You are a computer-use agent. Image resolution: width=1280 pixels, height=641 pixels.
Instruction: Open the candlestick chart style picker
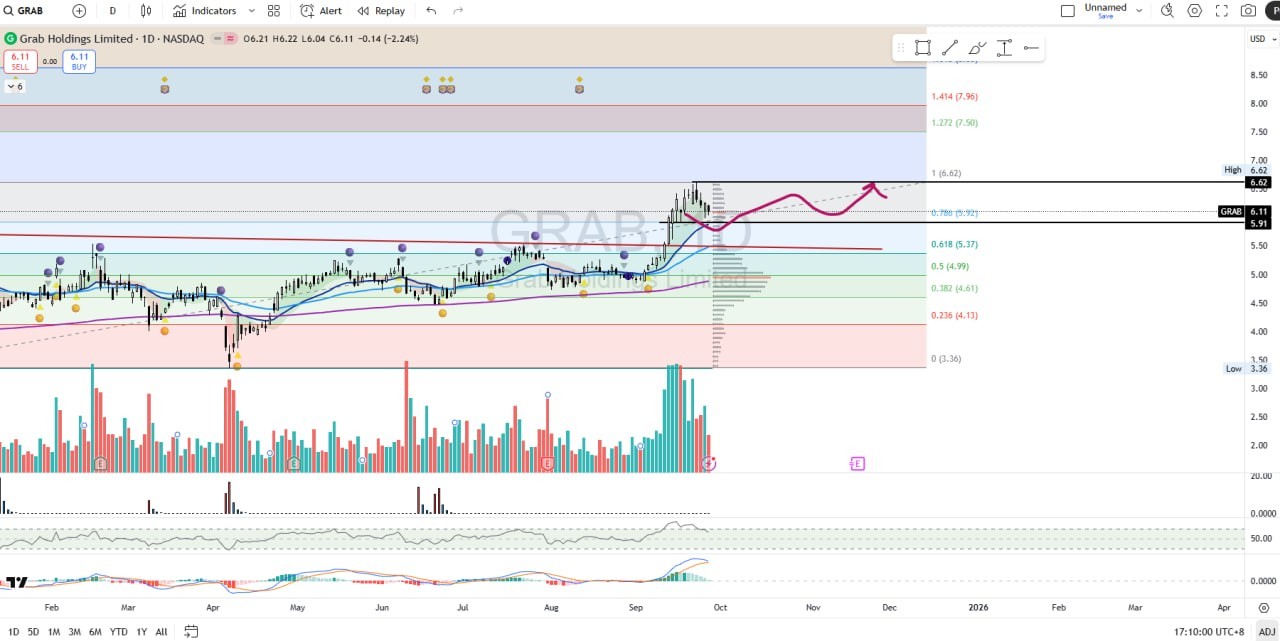click(146, 11)
